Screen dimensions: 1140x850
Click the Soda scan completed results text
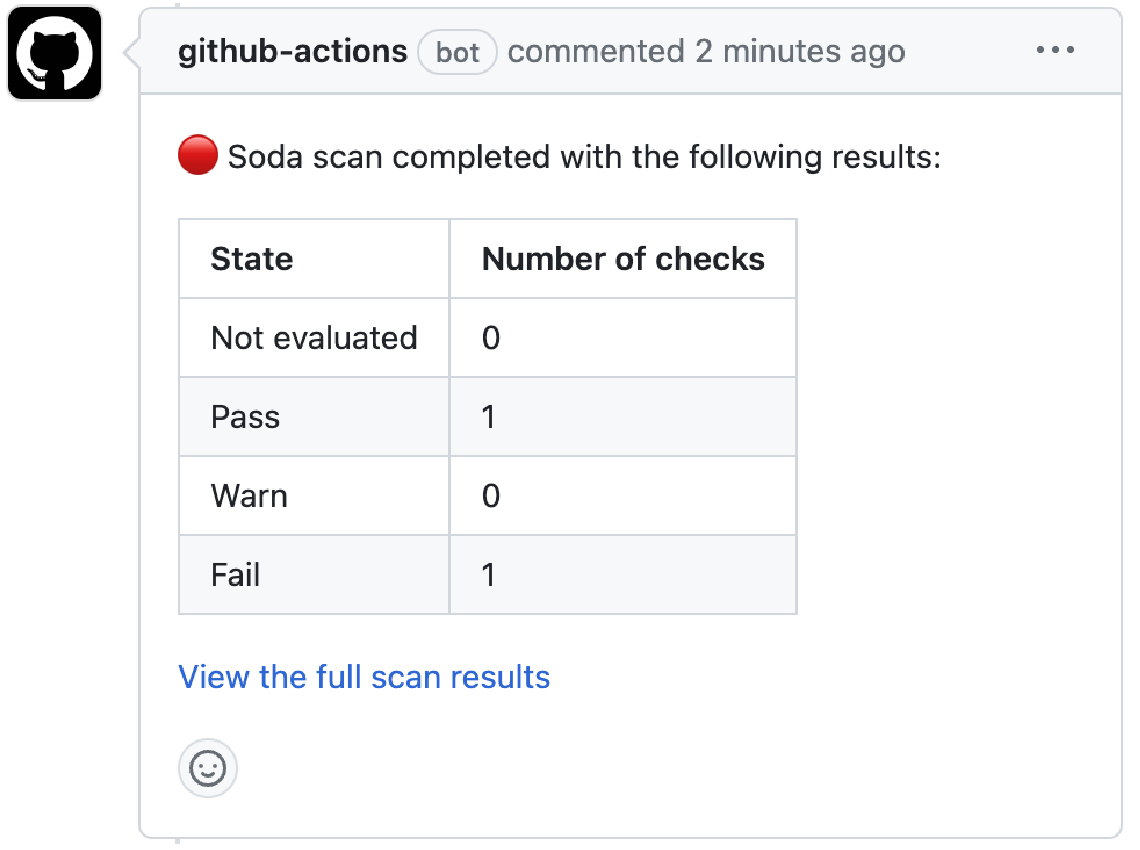click(584, 158)
